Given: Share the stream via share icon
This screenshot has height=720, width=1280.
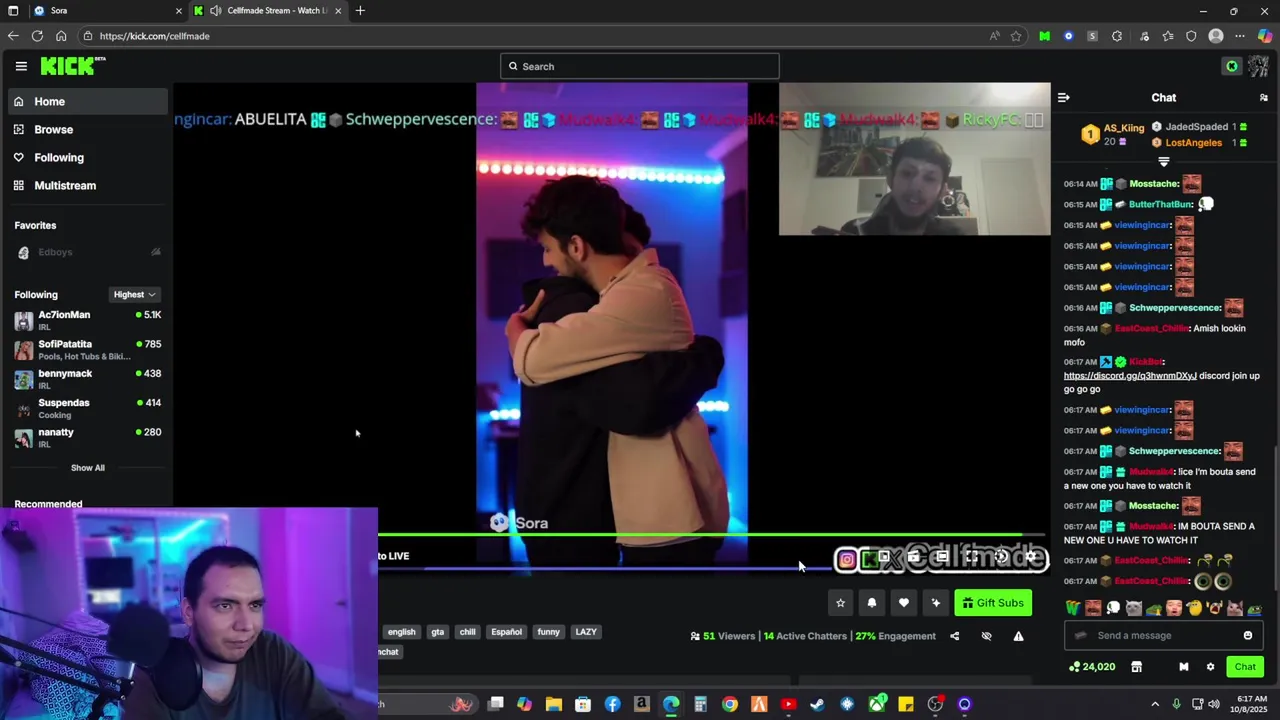Looking at the screenshot, I should (954, 636).
